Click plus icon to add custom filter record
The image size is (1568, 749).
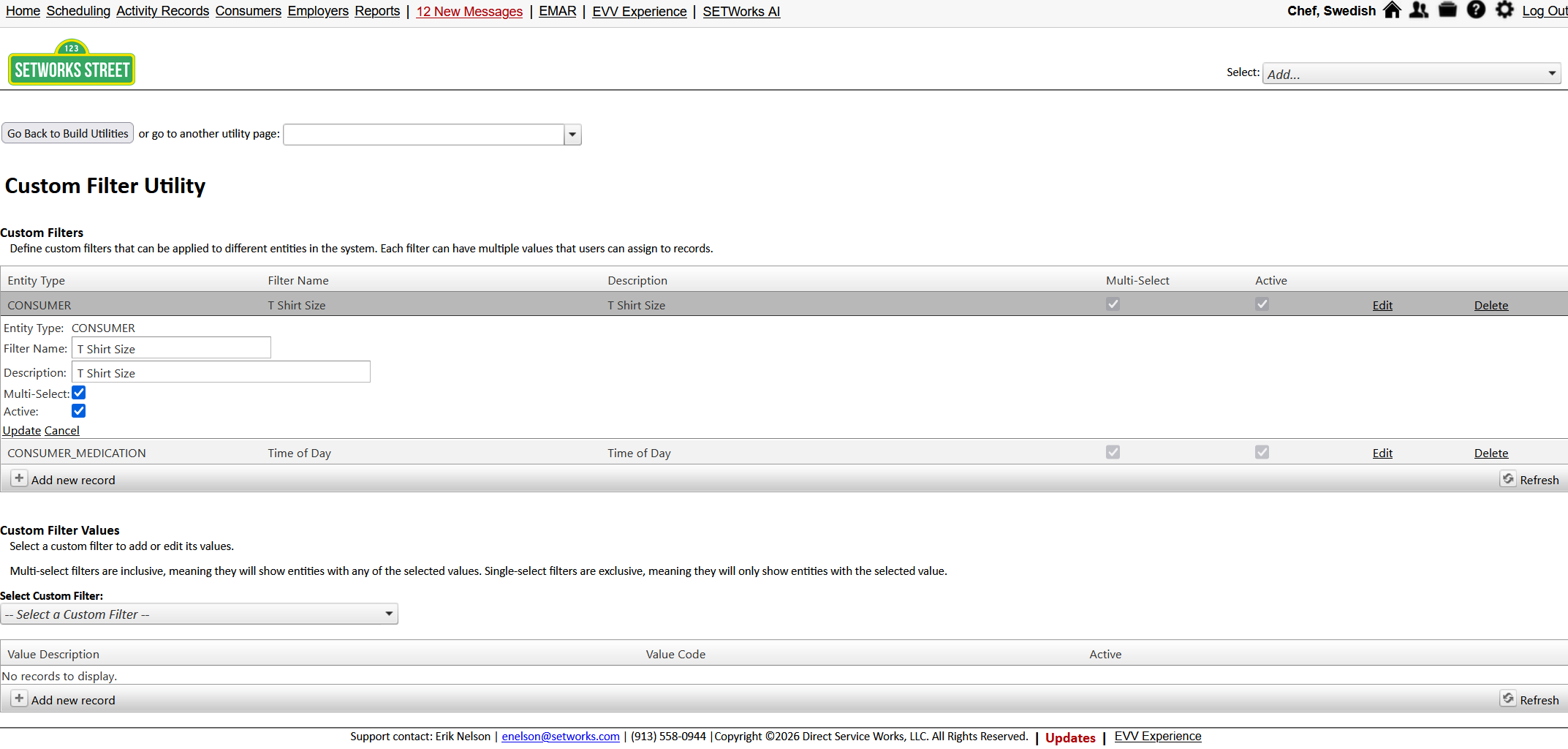[x=19, y=479]
